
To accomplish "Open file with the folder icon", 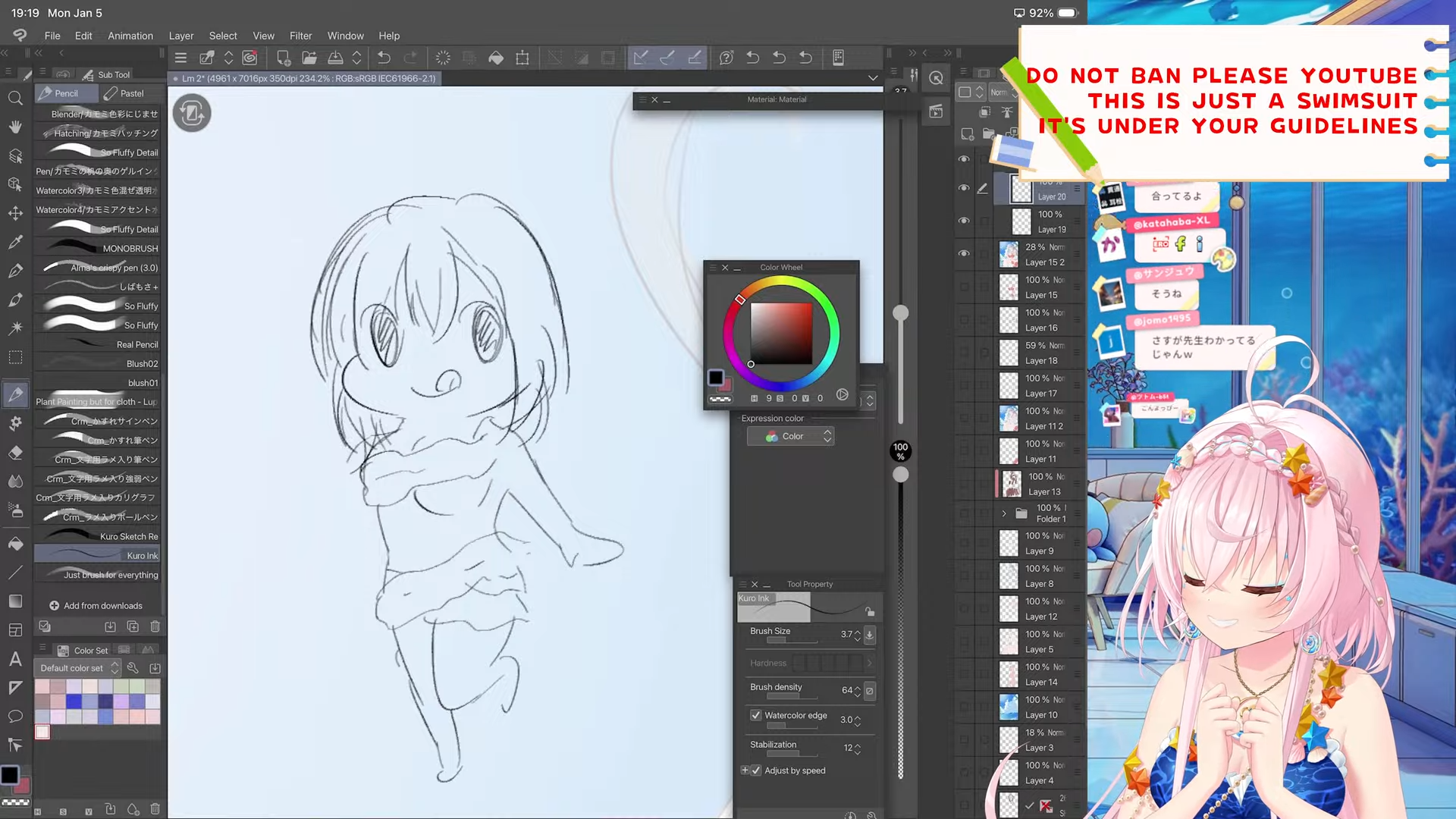I will pos(309,58).
